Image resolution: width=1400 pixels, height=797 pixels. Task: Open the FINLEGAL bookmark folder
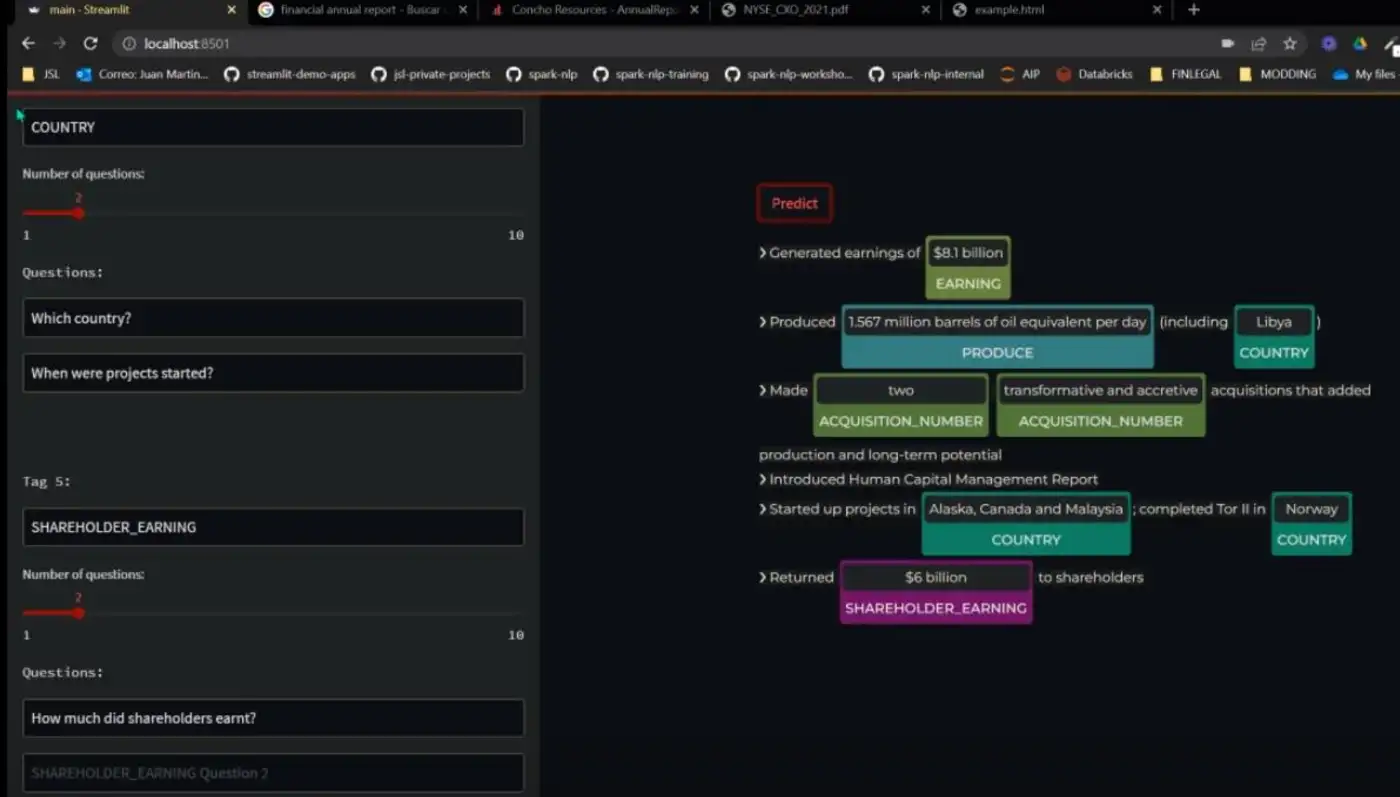[x=1186, y=74]
